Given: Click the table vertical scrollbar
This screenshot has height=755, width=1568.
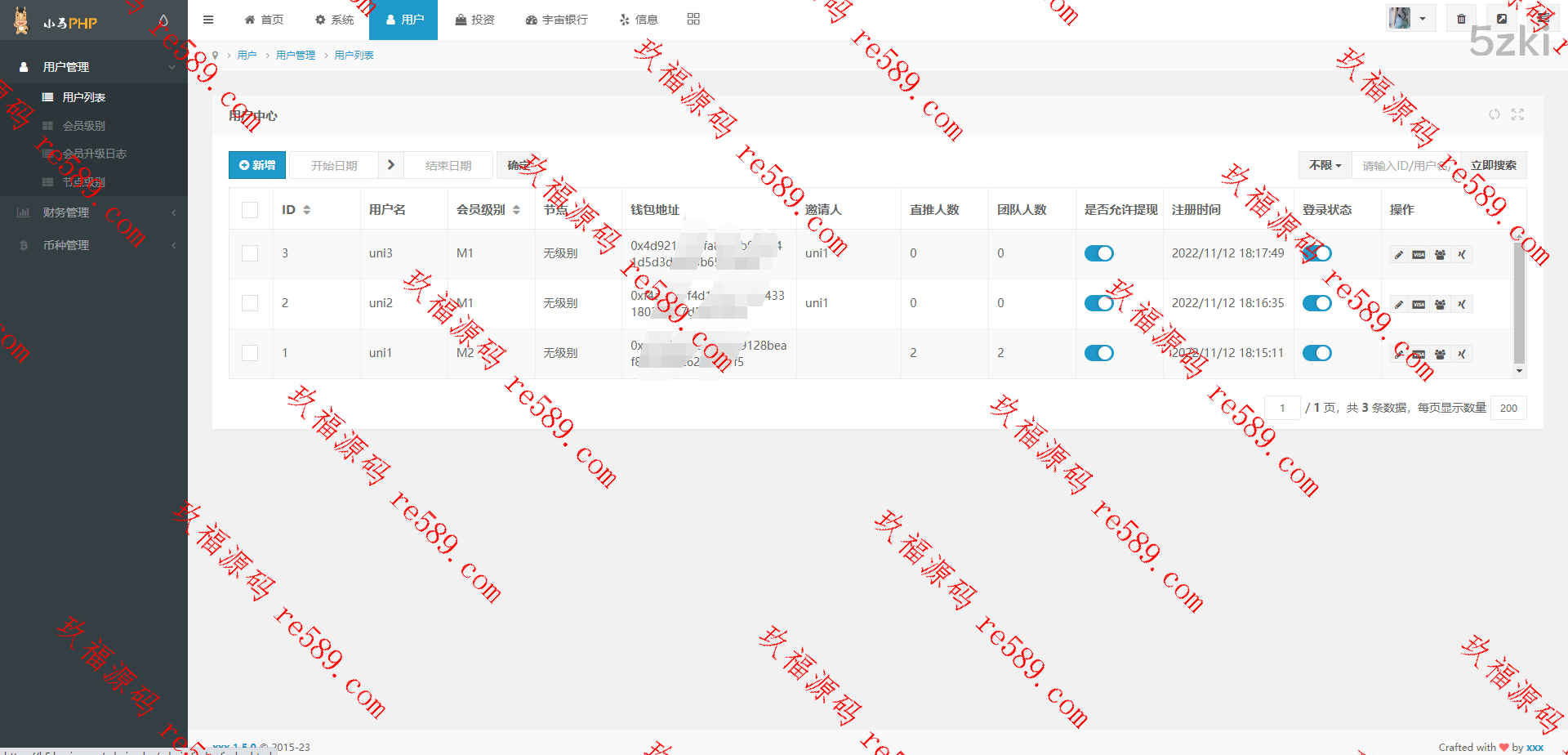Looking at the screenshot, I should pos(1519,302).
